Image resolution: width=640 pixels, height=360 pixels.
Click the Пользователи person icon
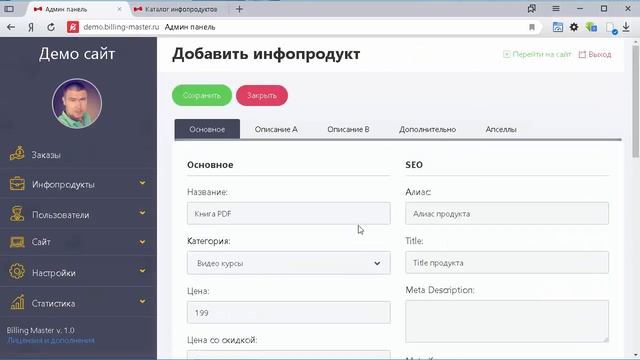[17, 214]
